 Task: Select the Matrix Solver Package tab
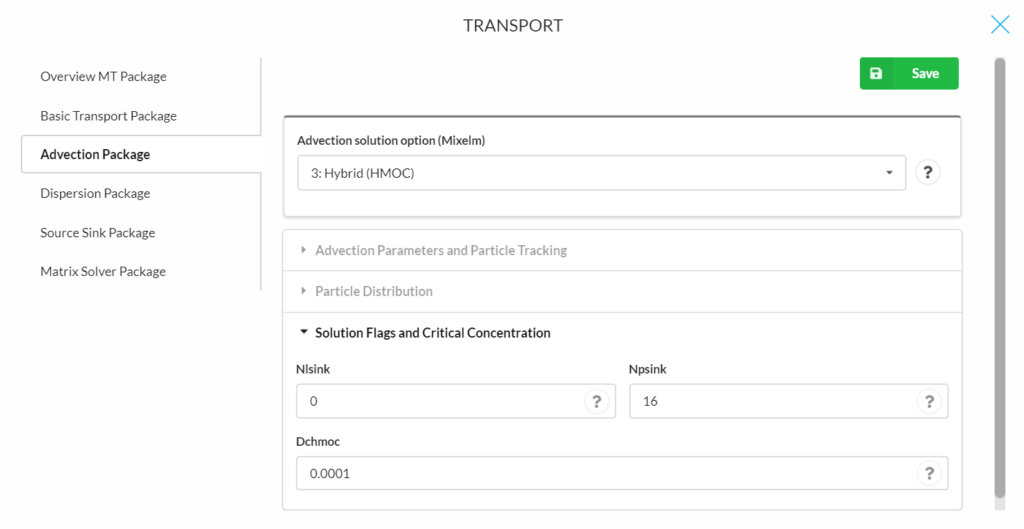tap(103, 271)
